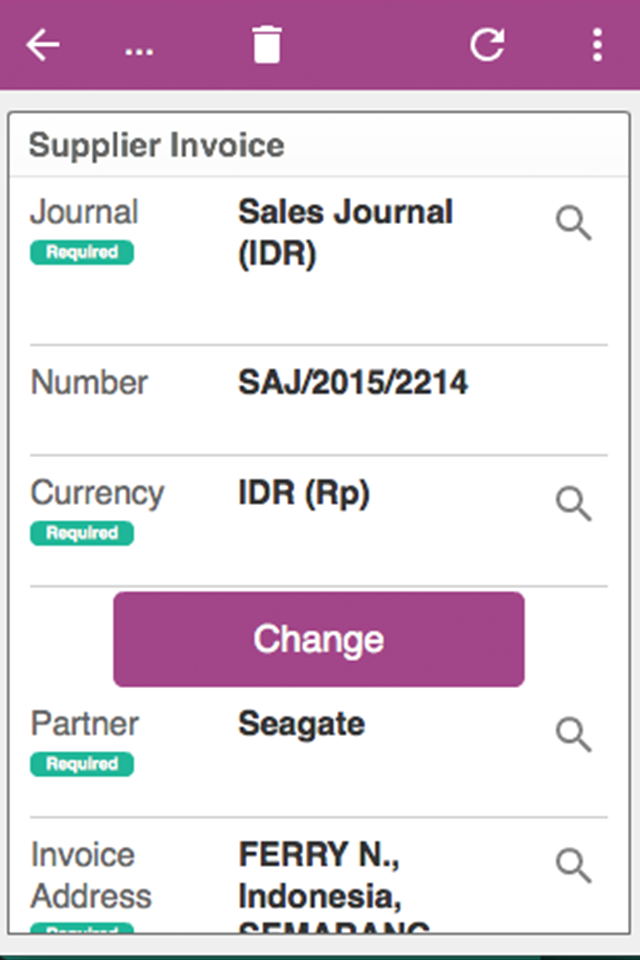Viewport: 640px width, 960px height.
Task: Click the Supplier Invoice panel header
Action: tap(318, 145)
